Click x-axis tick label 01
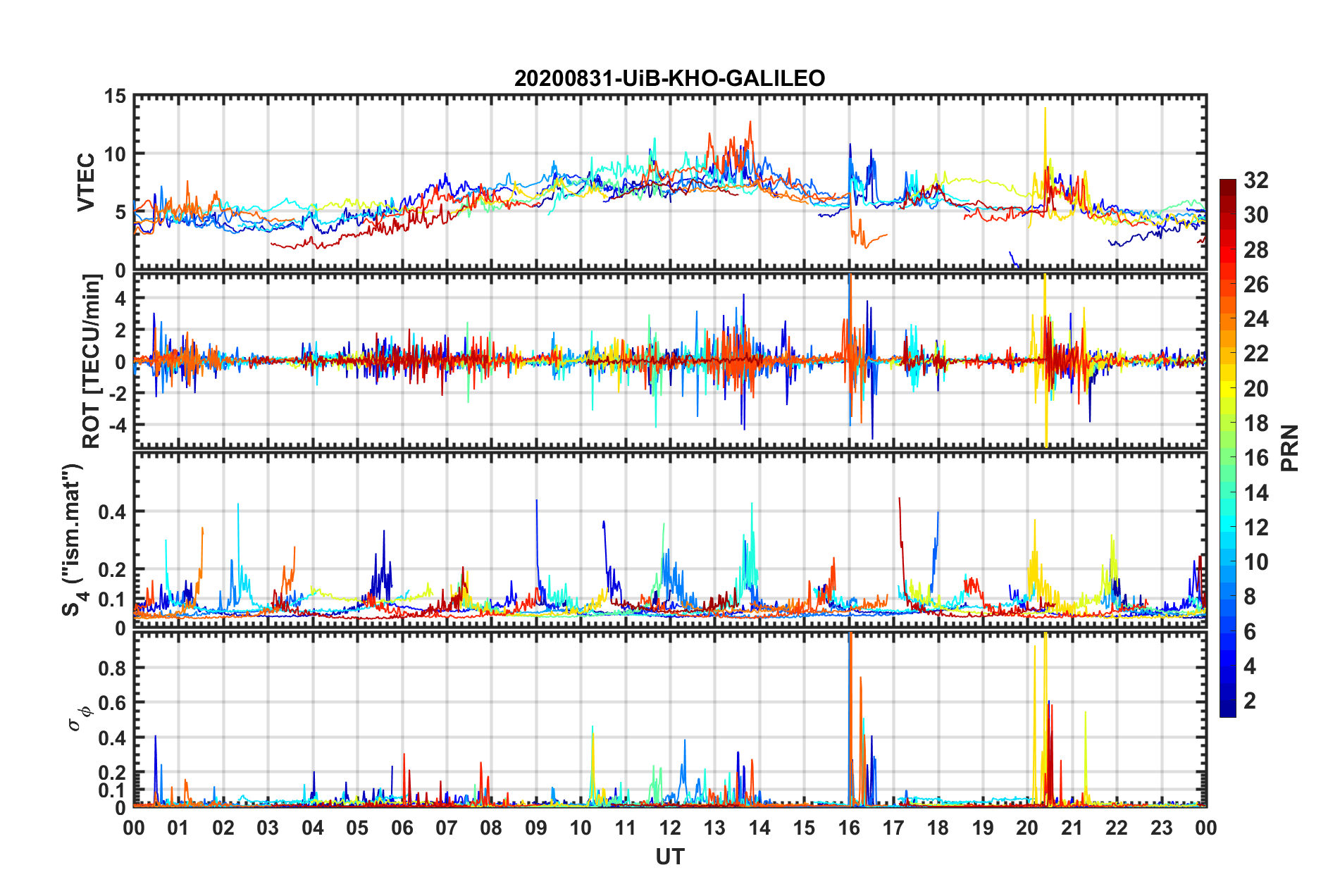Image resolution: width=1340 pixels, height=896 pixels. 178,828
